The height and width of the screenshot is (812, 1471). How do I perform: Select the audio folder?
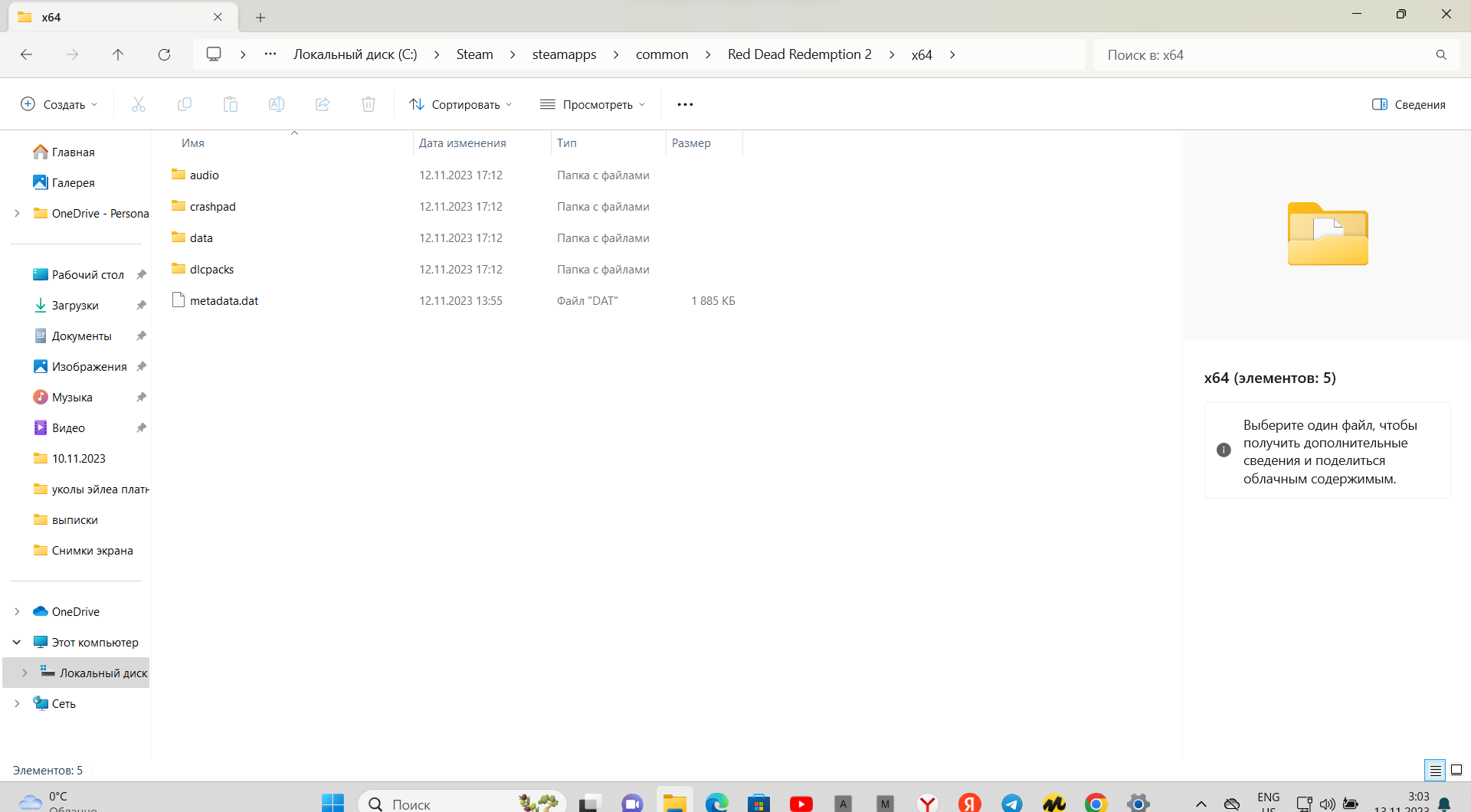tap(204, 175)
